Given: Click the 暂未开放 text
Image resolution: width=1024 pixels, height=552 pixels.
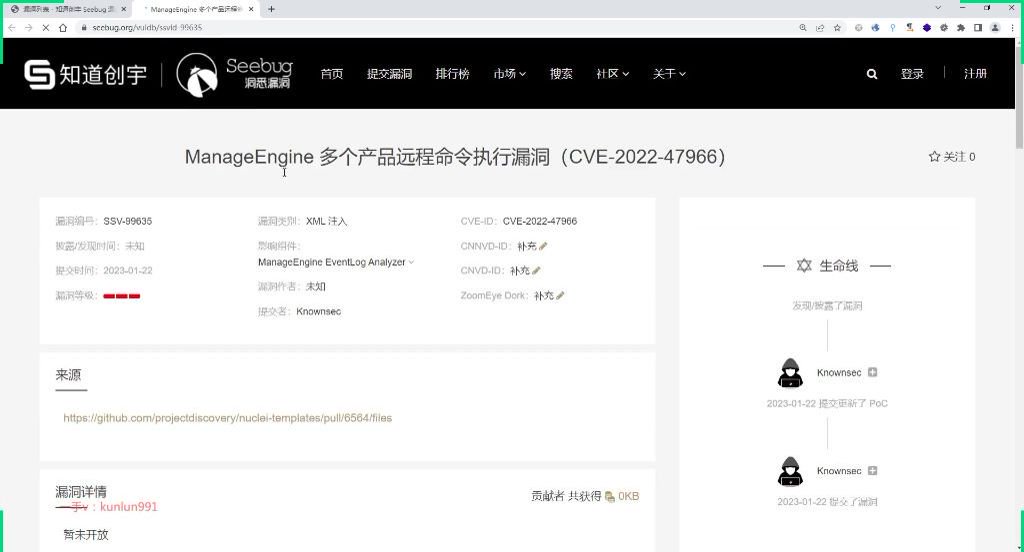Looking at the screenshot, I should 86,534.
